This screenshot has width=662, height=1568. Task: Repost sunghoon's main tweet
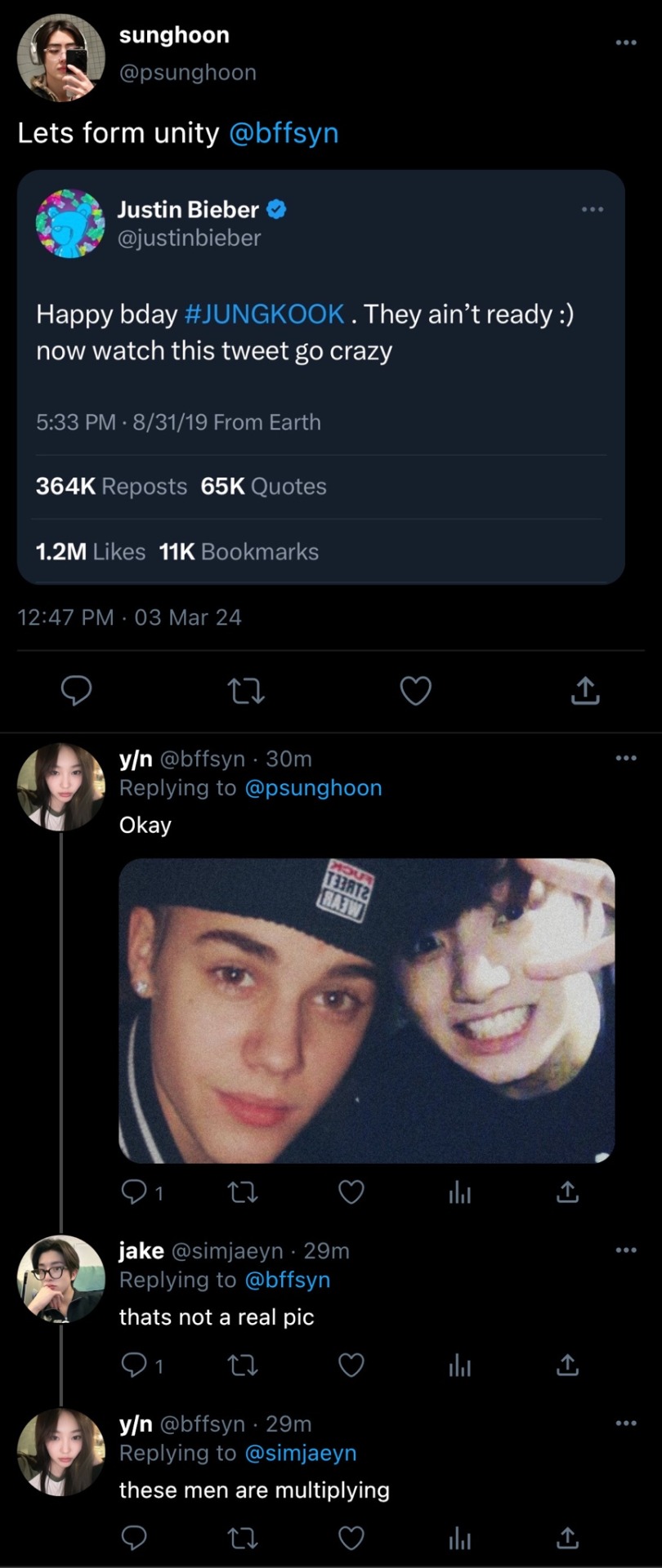coord(245,692)
